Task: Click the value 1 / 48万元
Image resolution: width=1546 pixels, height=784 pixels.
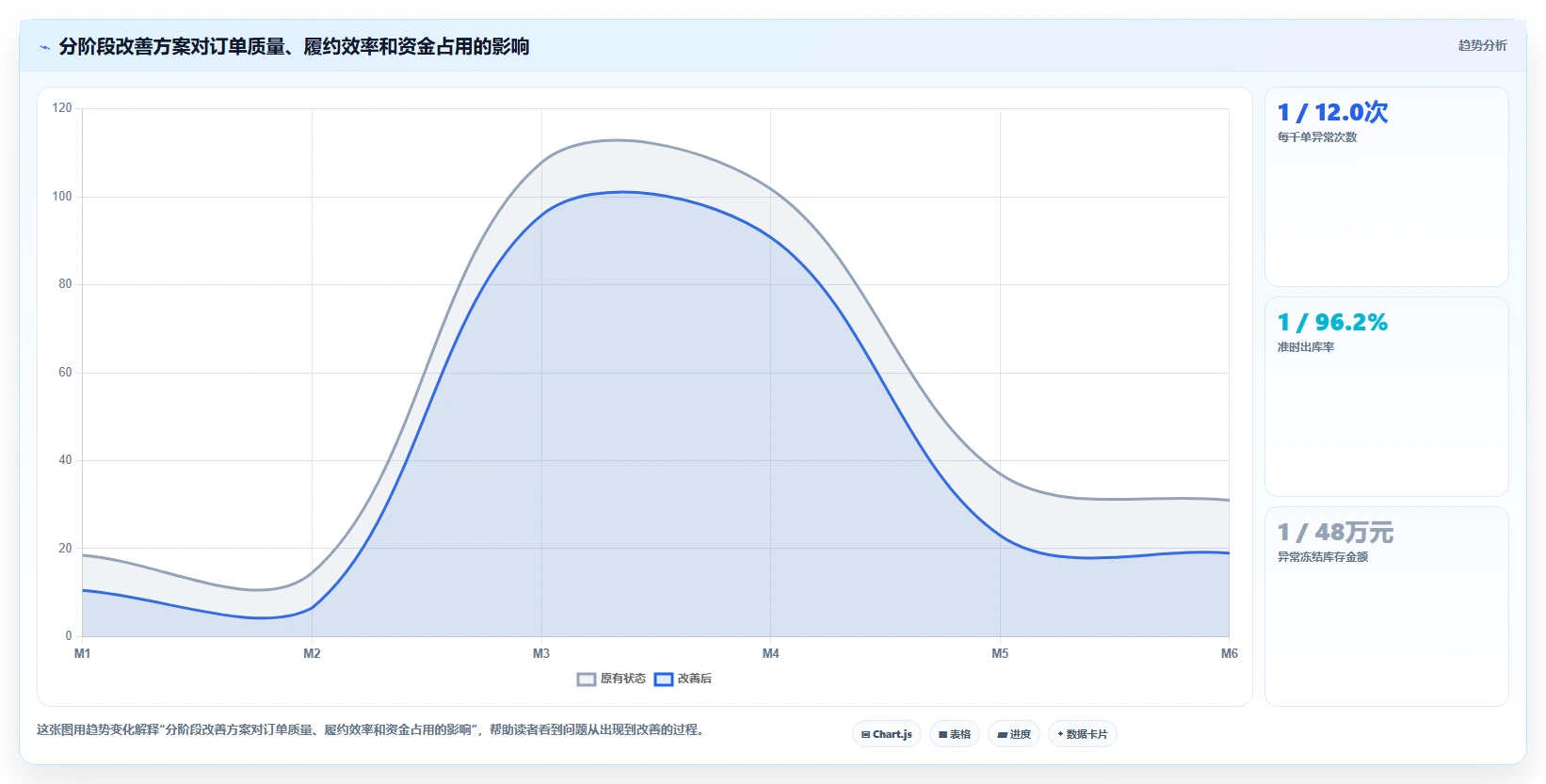Action: (x=1335, y=533)
